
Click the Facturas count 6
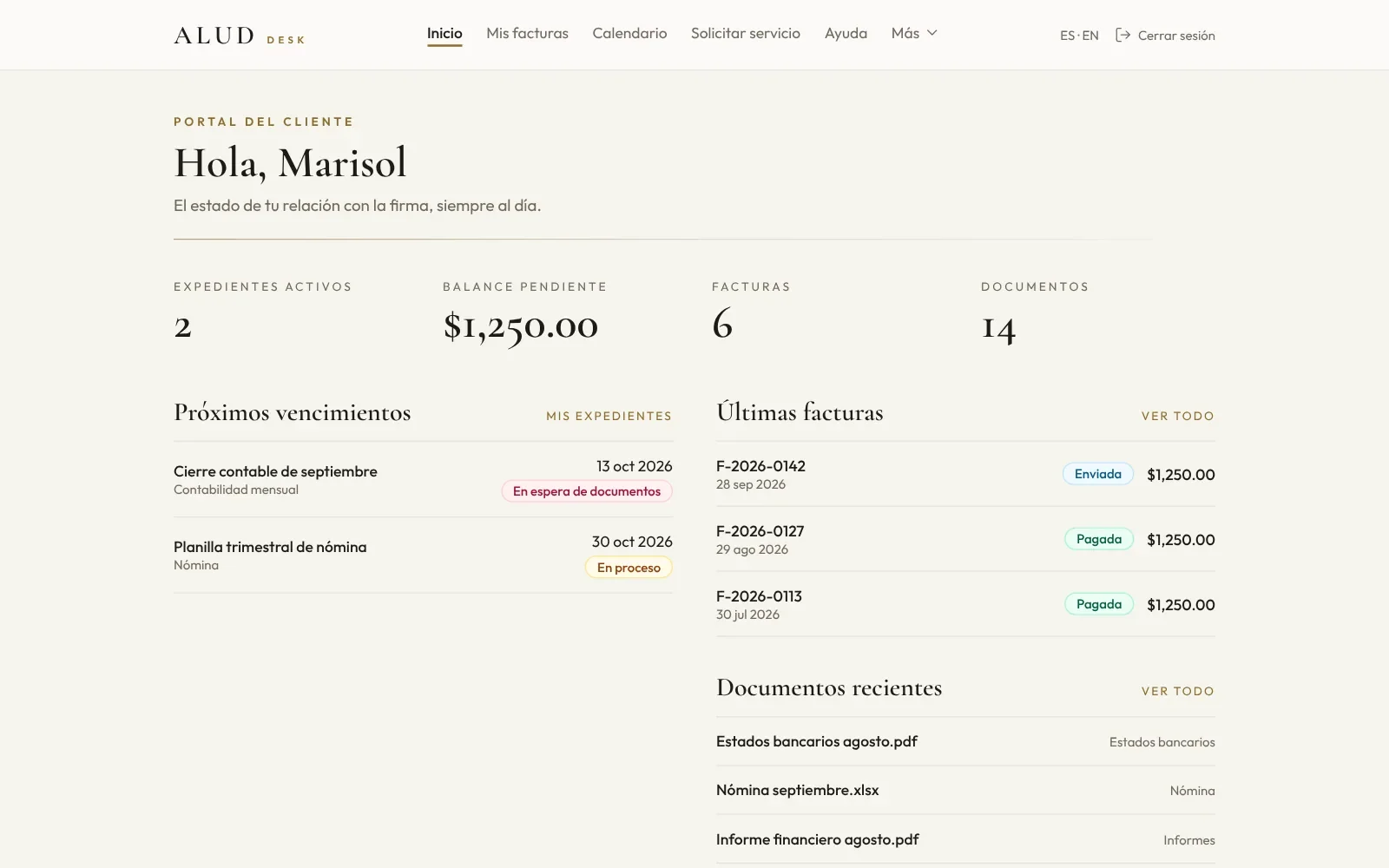tap(722, 324)
